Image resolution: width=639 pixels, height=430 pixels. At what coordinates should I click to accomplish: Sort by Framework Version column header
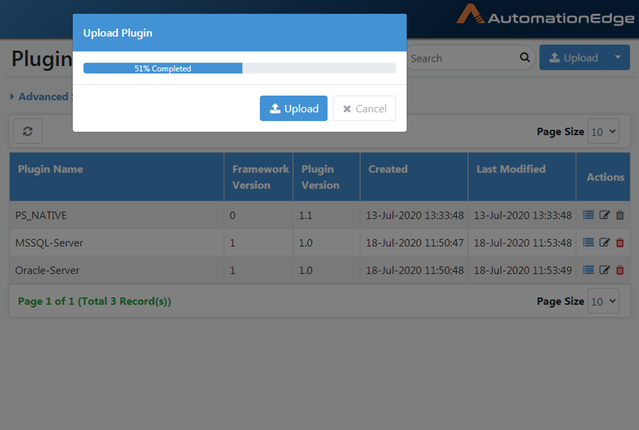point(260,177)
